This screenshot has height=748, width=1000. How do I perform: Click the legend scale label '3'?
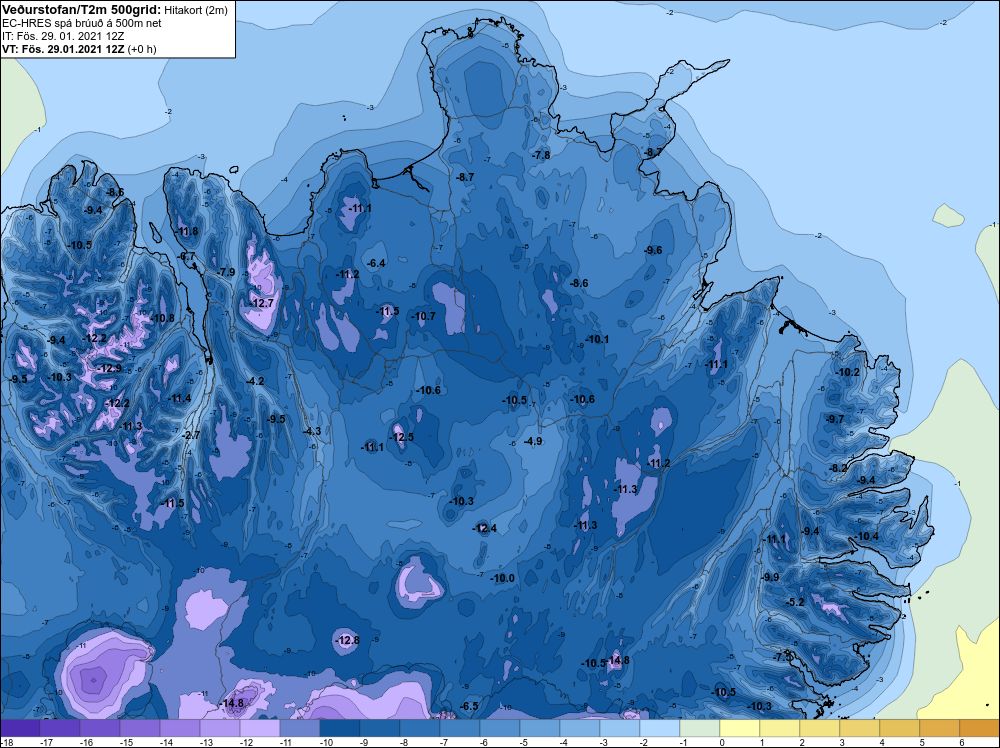pyautogui.click(x=841, y=742)
